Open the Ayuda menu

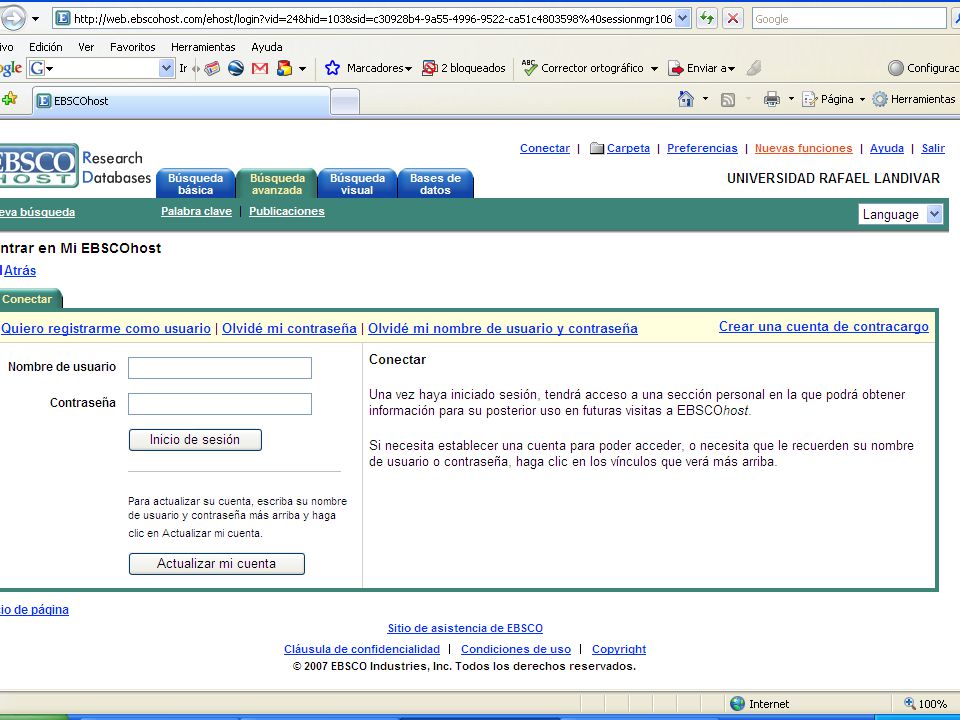(x=266, y=47)
